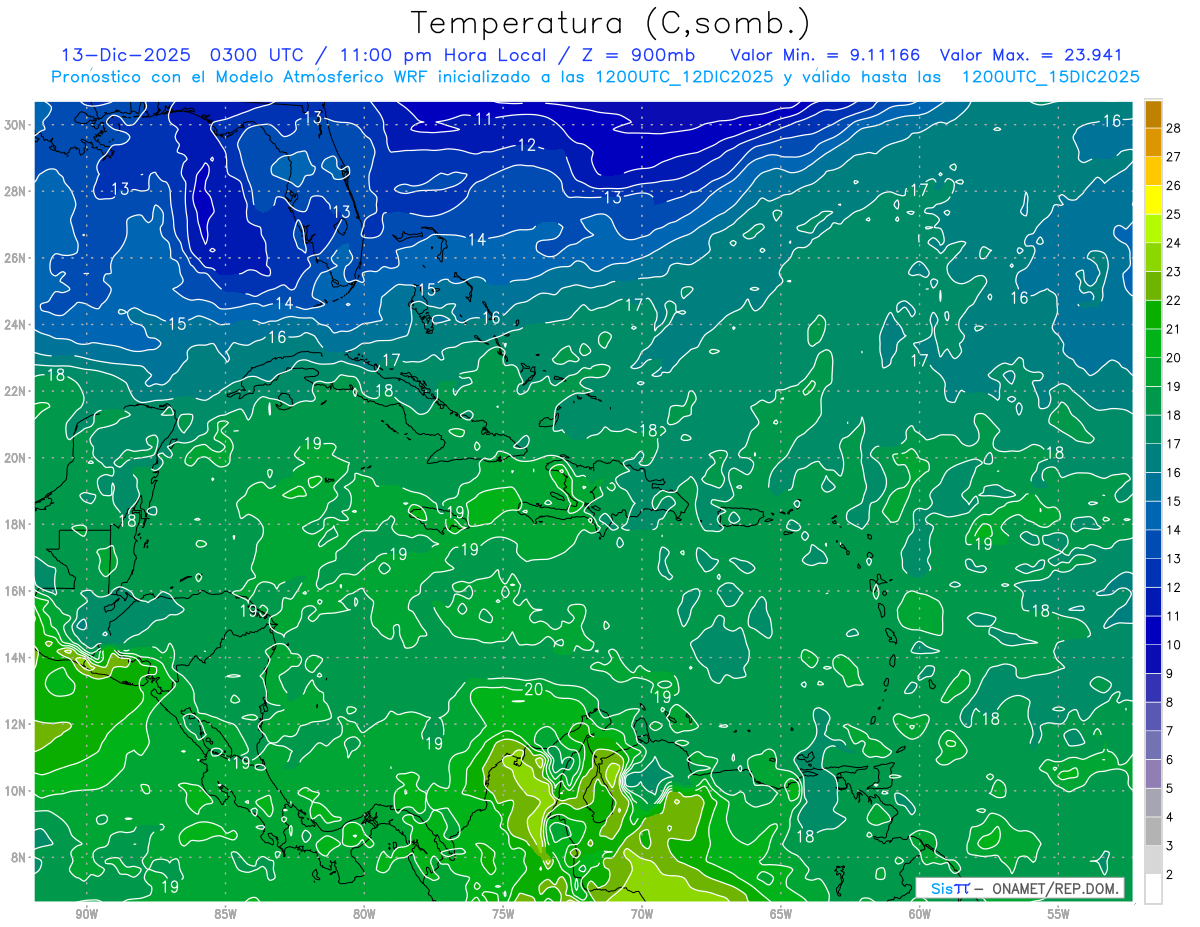Click the "Valor Max. = 23.941" value
This screenshot has width=1200, height=927.
(x=1032, y=55)
